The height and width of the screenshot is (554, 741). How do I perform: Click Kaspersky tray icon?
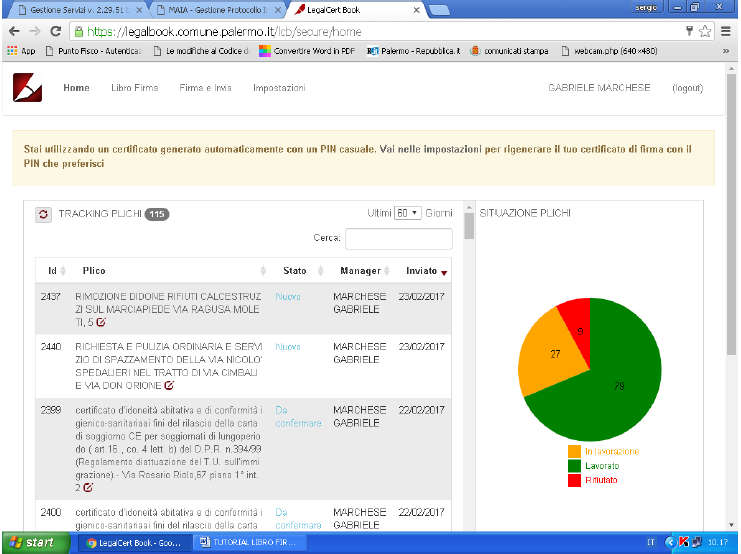tap(683, 542)
